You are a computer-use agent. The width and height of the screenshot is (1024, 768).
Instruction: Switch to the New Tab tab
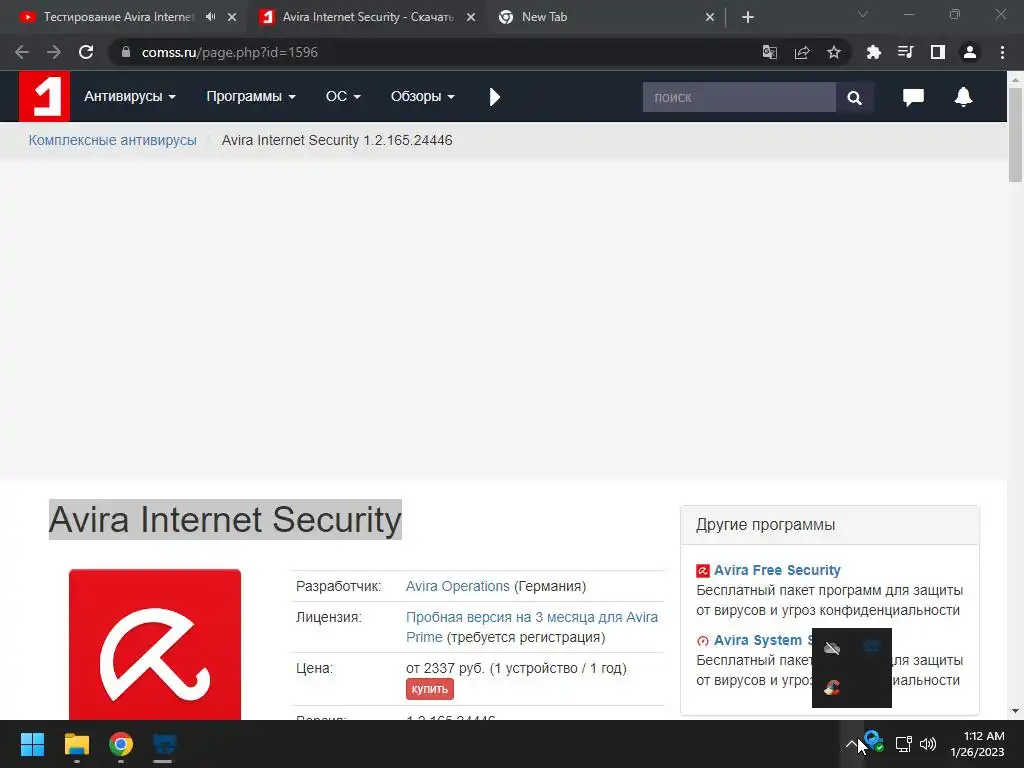pyautogui.click(x=544, y=17)
